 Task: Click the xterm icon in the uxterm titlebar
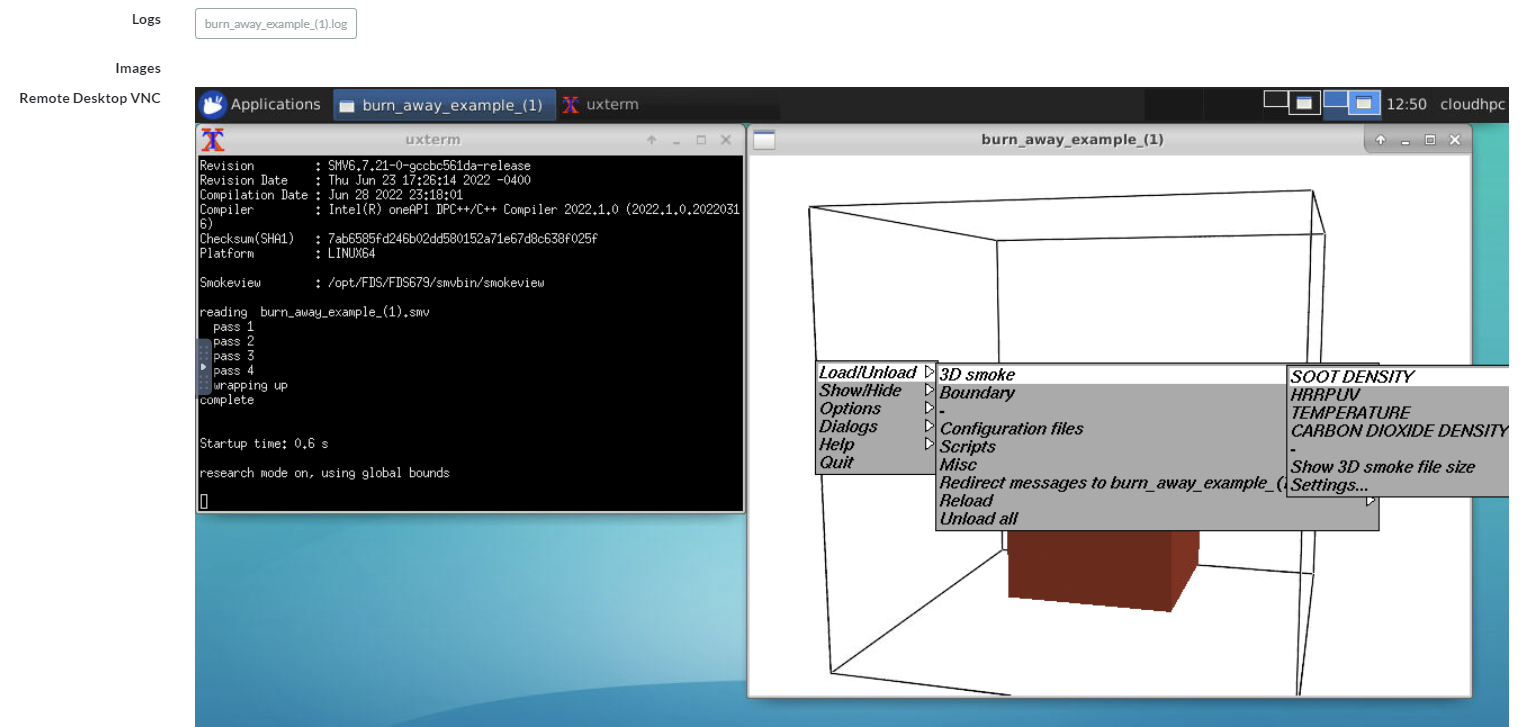click(x=212, y=140)
